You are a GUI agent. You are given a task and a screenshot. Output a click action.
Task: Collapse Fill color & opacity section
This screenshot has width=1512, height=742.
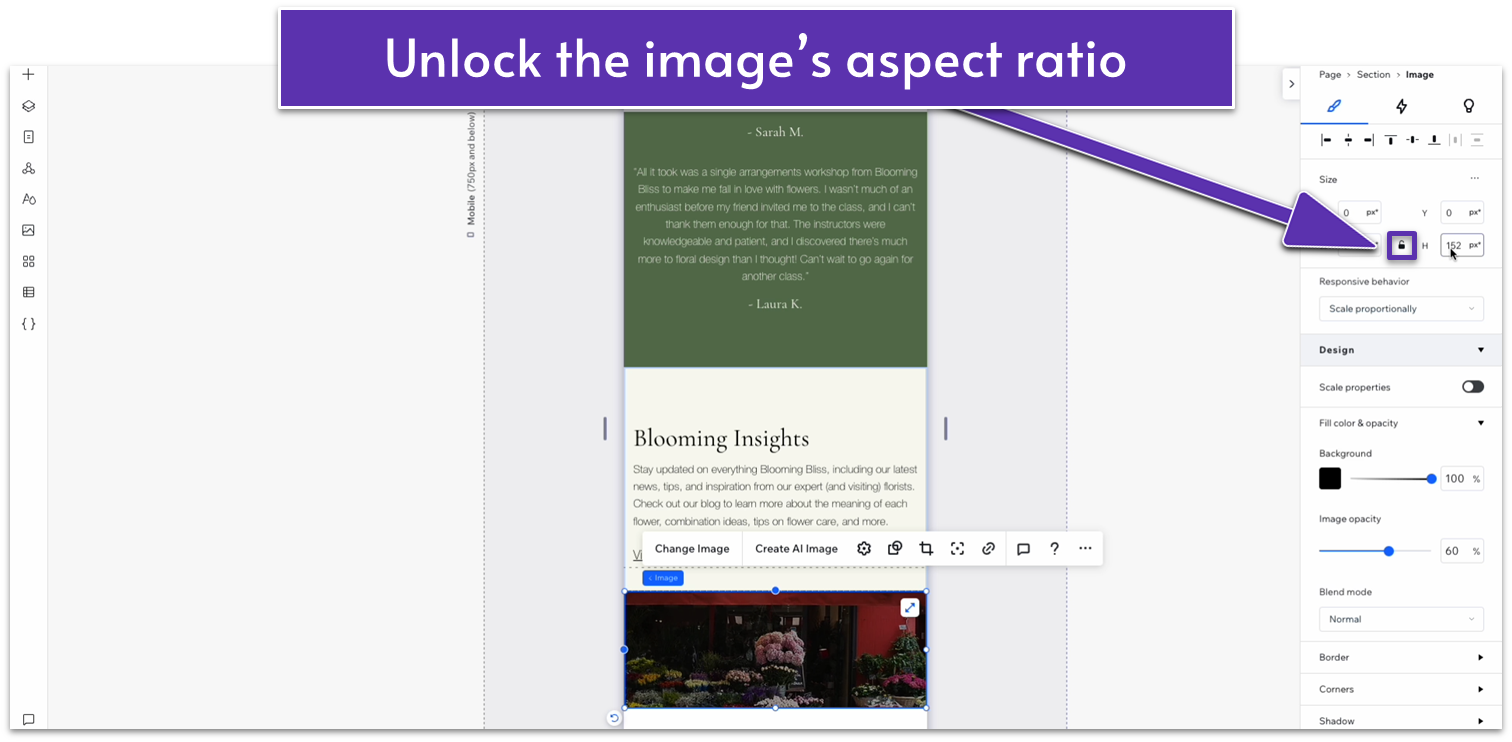tap(1481, 423)
